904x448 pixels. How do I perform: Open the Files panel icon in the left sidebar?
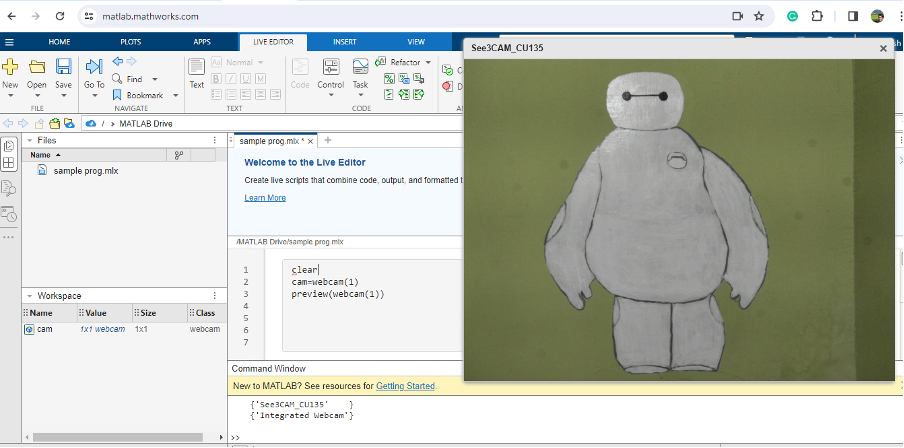coord(9,146)
